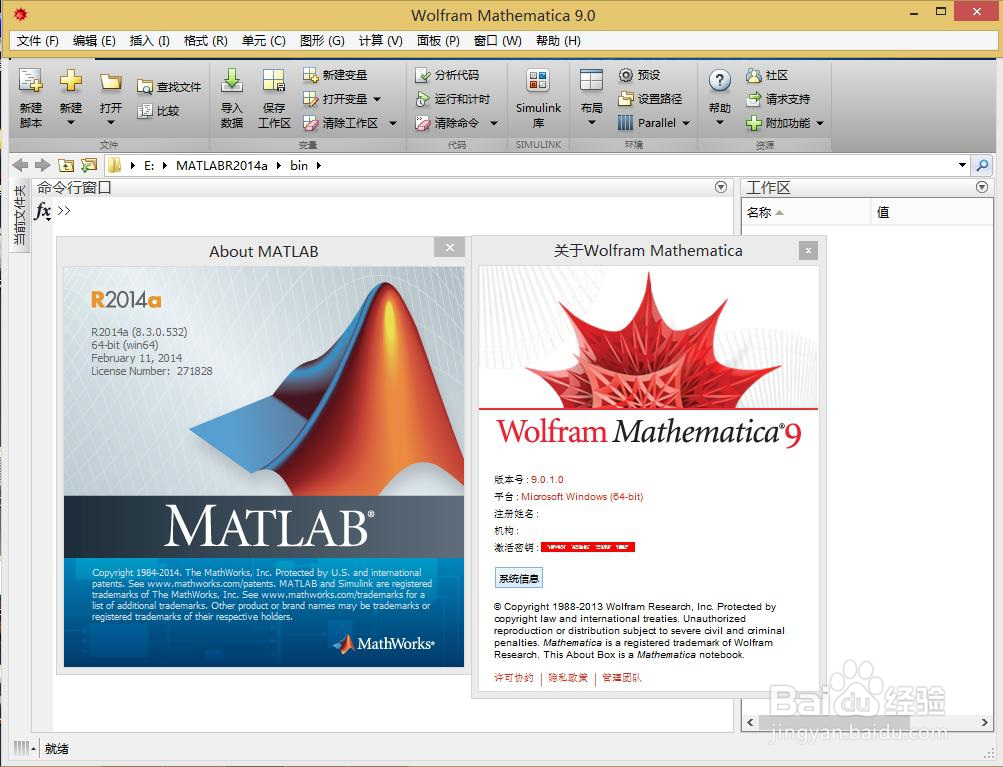Screen dimensions: 1003x767
Task: Open the 图形 (G) menu
Action: pyautogui.click(x=322, y=41)
